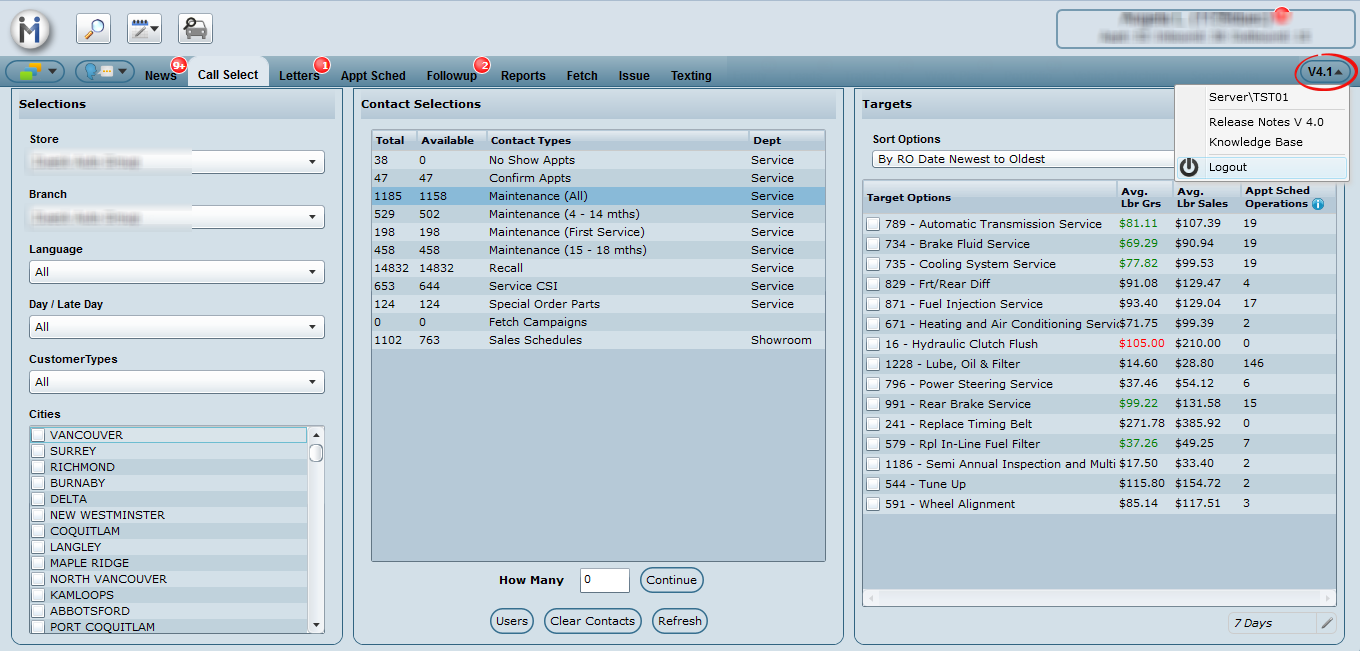1360x651 pixels.
Task: Click the magnifying glass search icon
Action: pyautogui.click(x=94, y=29)
